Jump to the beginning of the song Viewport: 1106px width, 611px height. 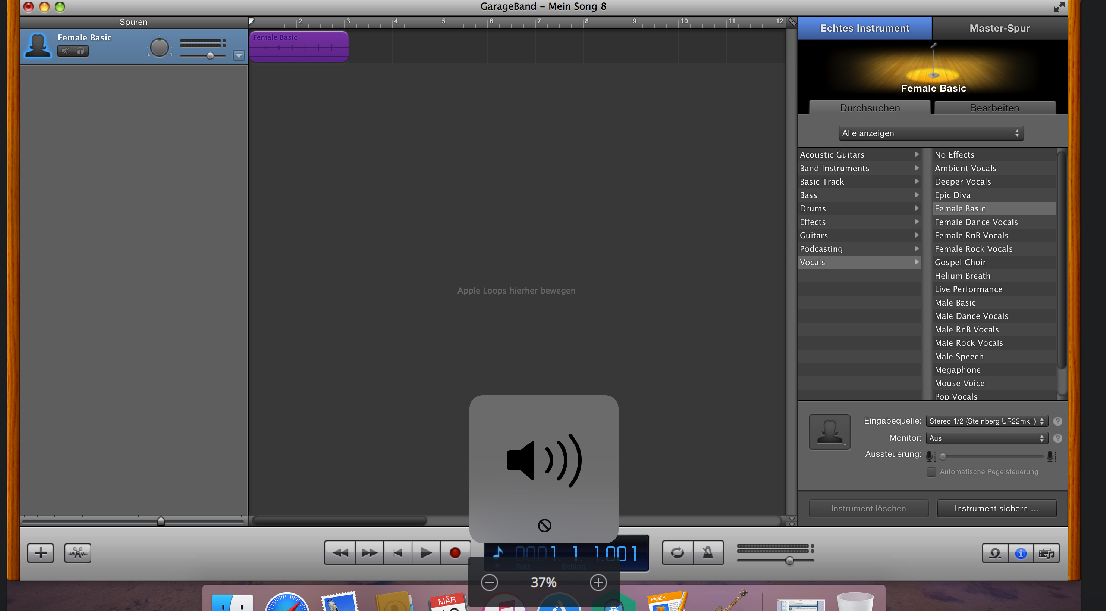pos(398,552)
